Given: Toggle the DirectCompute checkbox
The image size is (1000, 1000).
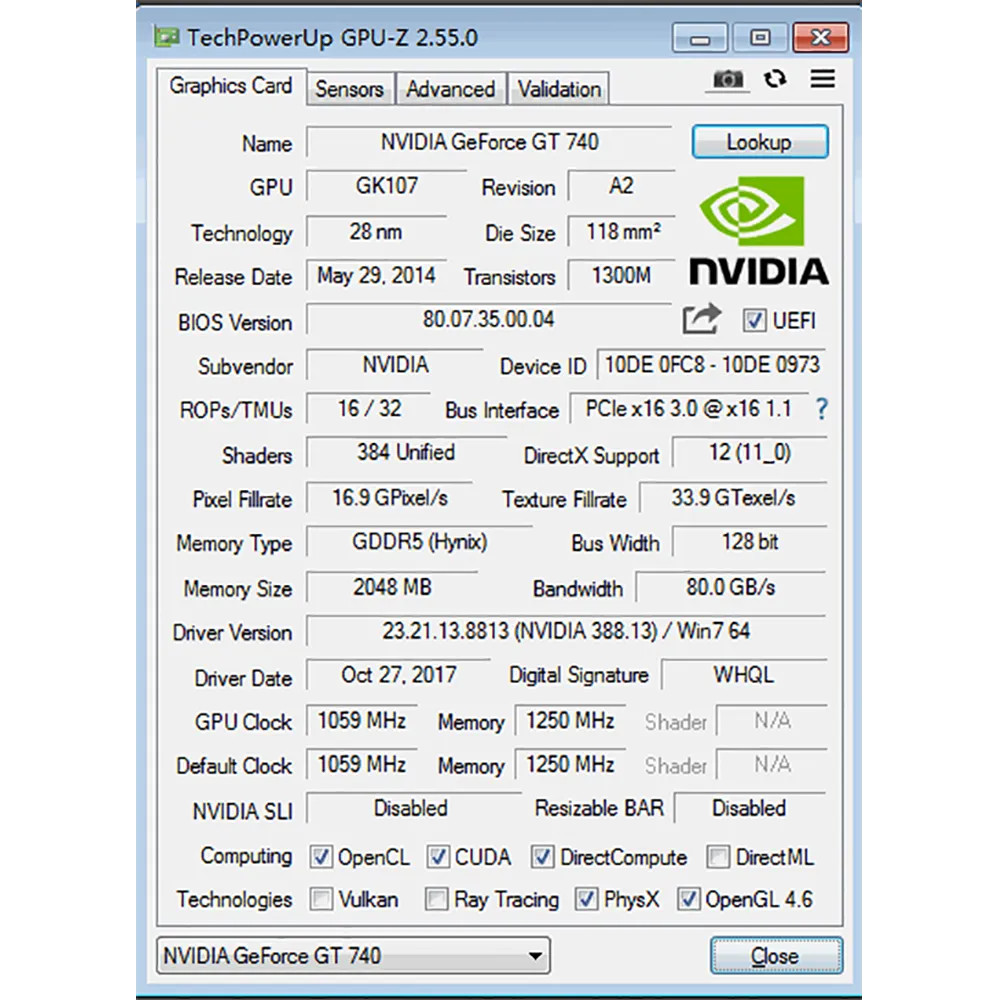Looking at the screenshot, I should (x=542, y=857).
